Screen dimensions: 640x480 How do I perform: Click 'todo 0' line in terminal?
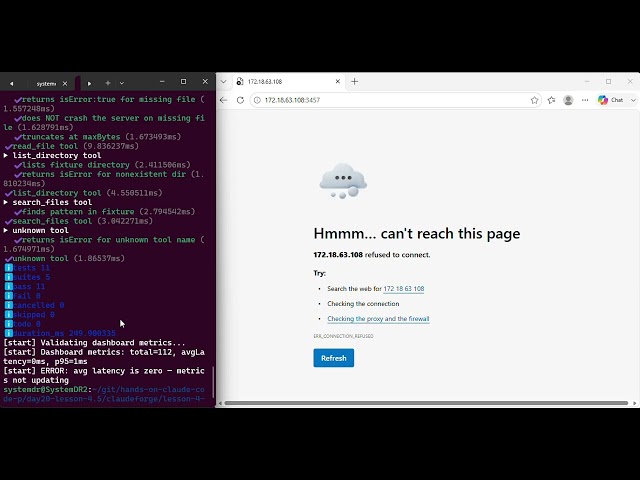point(22,324)
